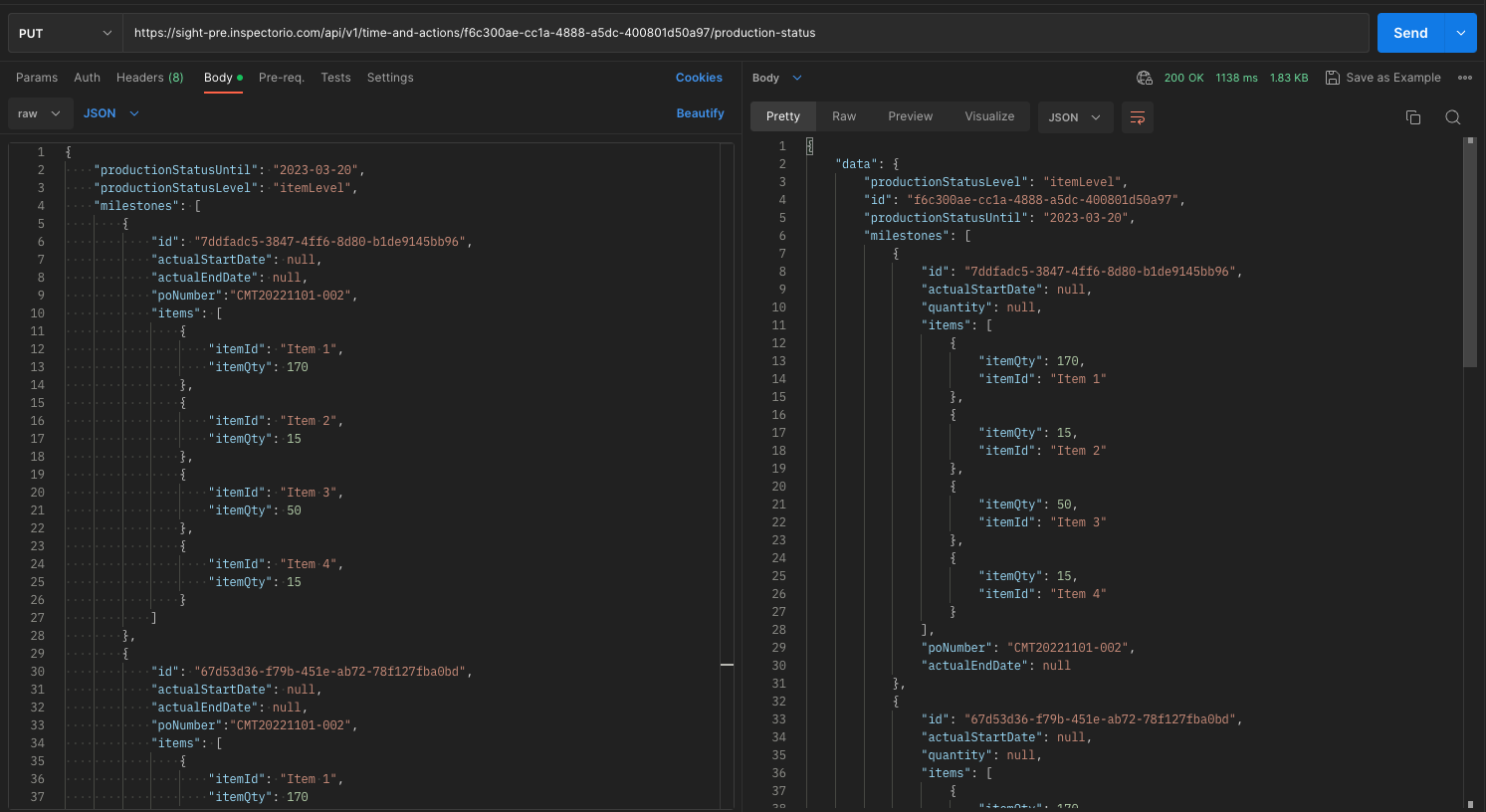The width and height of the screenshot is (1486, 812).
Task: Select the Raw response view
Action: (x=844, y=116)
